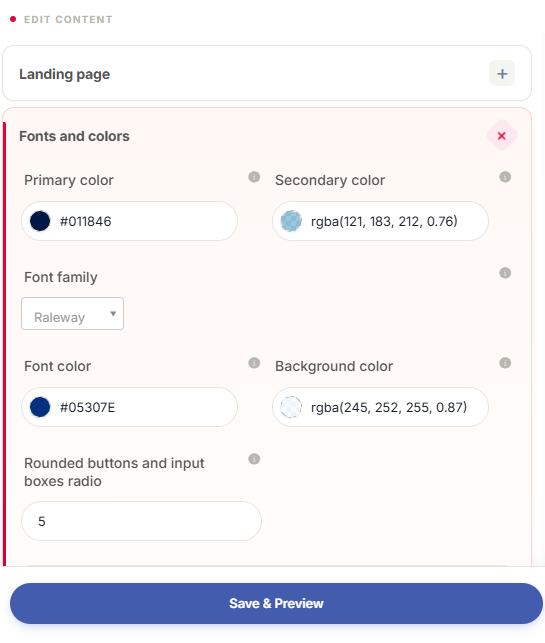Click the Save & Preview button
545x643 pixels.
tap(276, 603)
